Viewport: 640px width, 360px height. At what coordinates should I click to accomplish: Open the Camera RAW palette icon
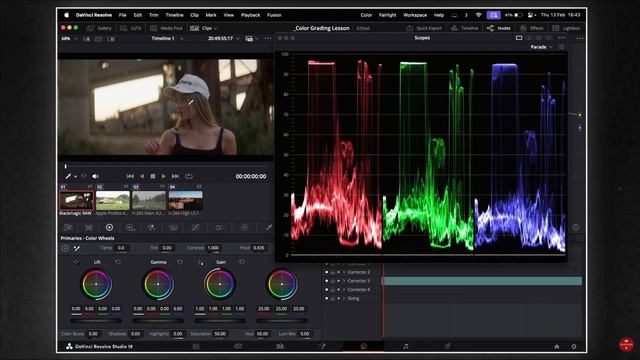[x=68, y=227]
